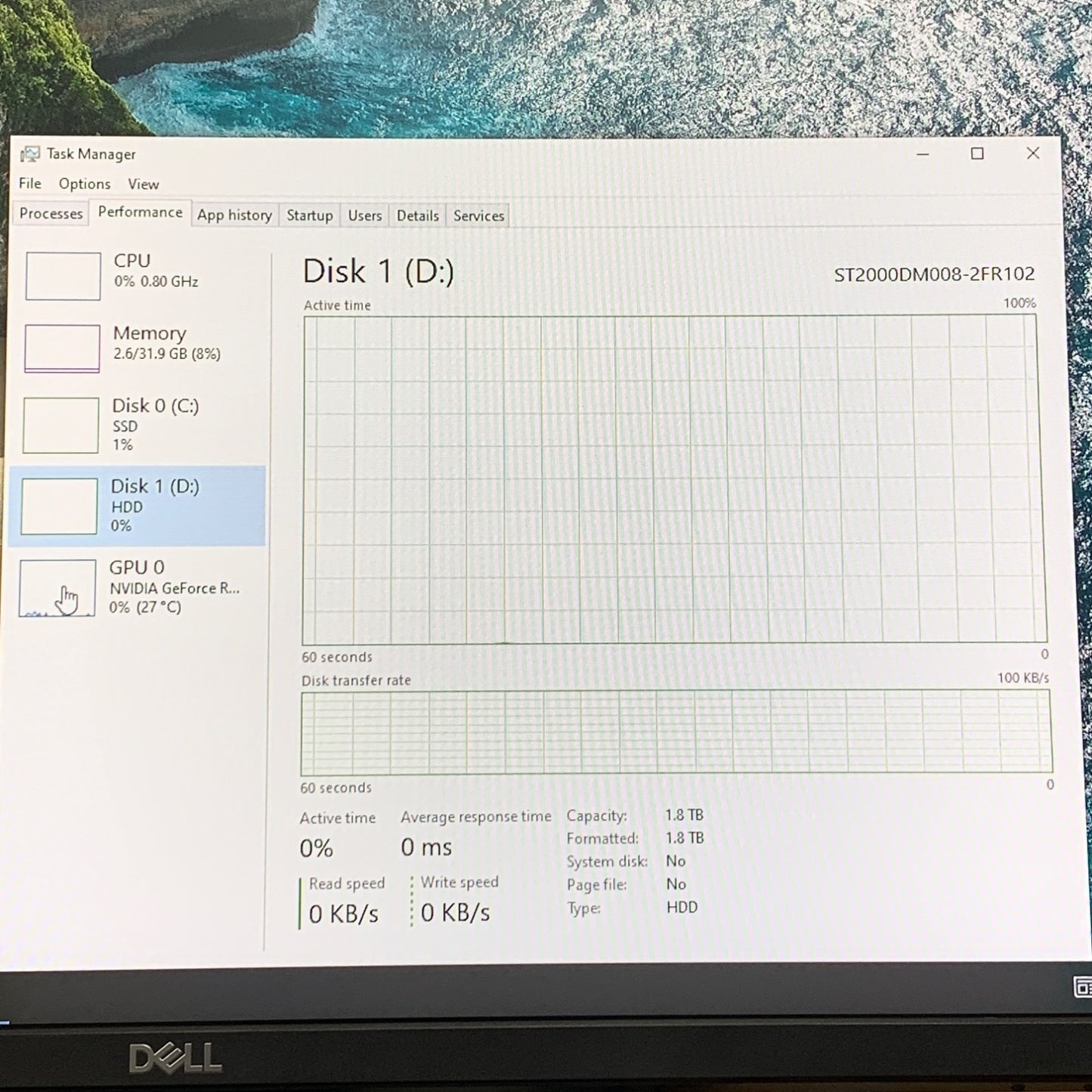Click the Task Manager title bar icon
This screenshot has width=1092, height=1092.
[x=29, y=154]
